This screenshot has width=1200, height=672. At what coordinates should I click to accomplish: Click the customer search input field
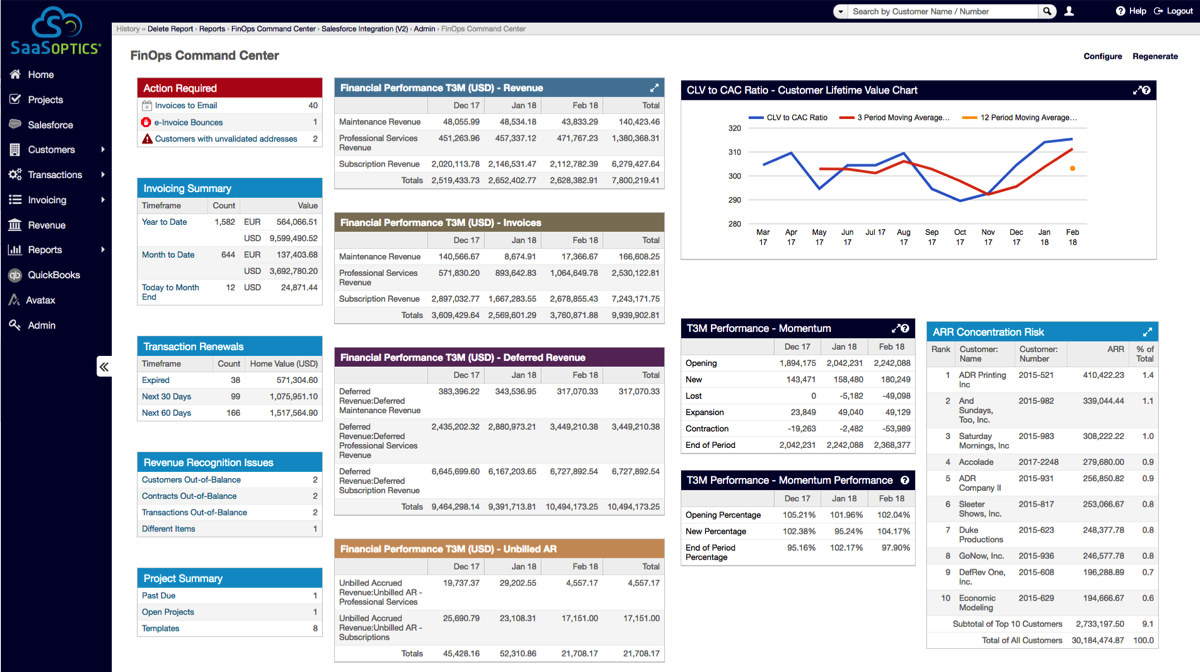click(942, 11)
